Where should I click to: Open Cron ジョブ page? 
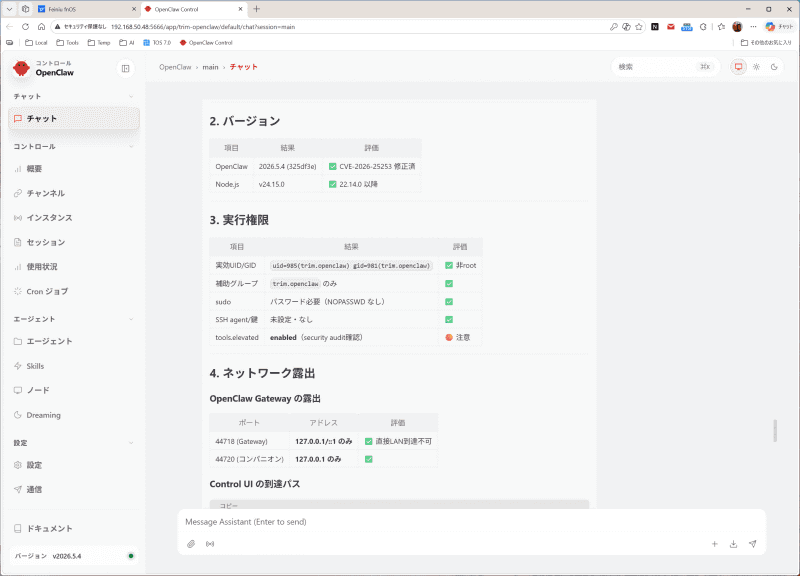pos(74,291)
